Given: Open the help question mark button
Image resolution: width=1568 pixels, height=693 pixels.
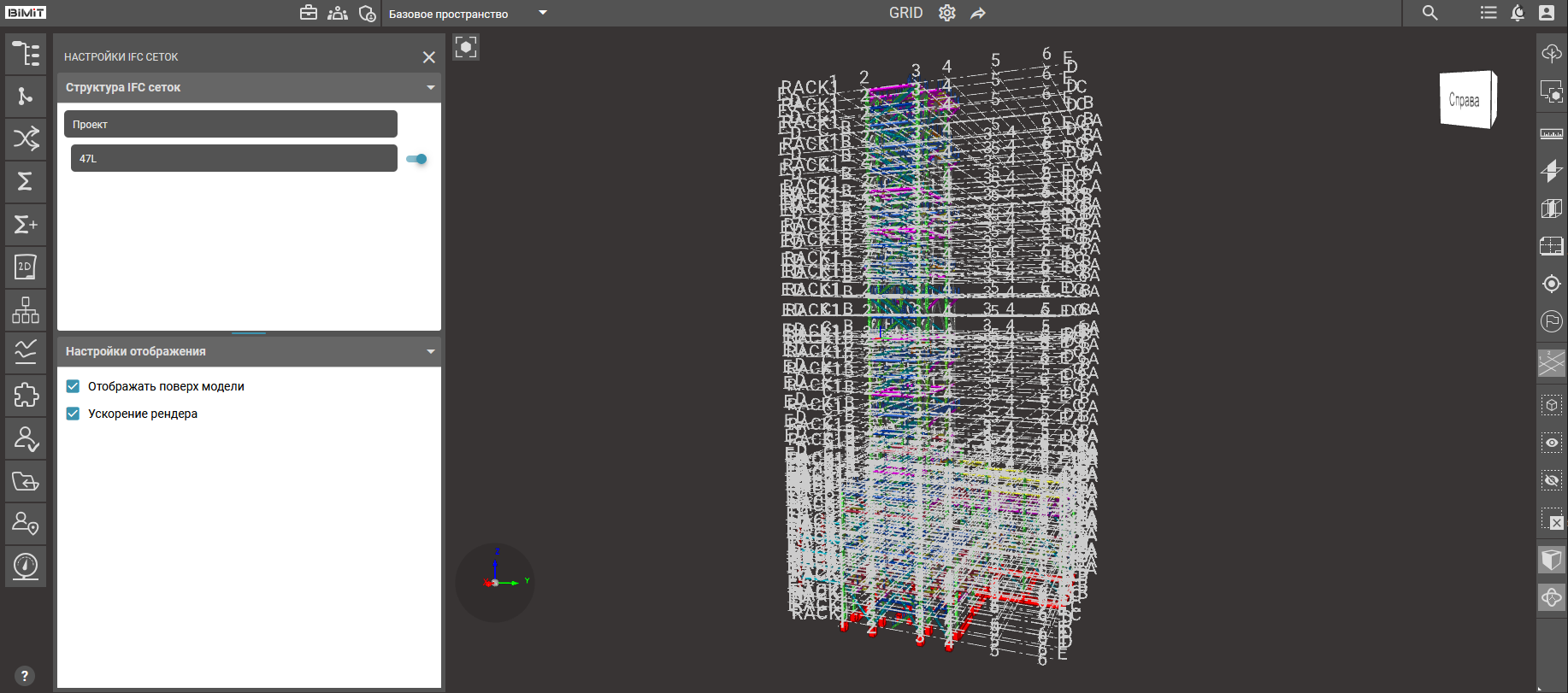Looking at the screenshot, I should tap(25, 675).
